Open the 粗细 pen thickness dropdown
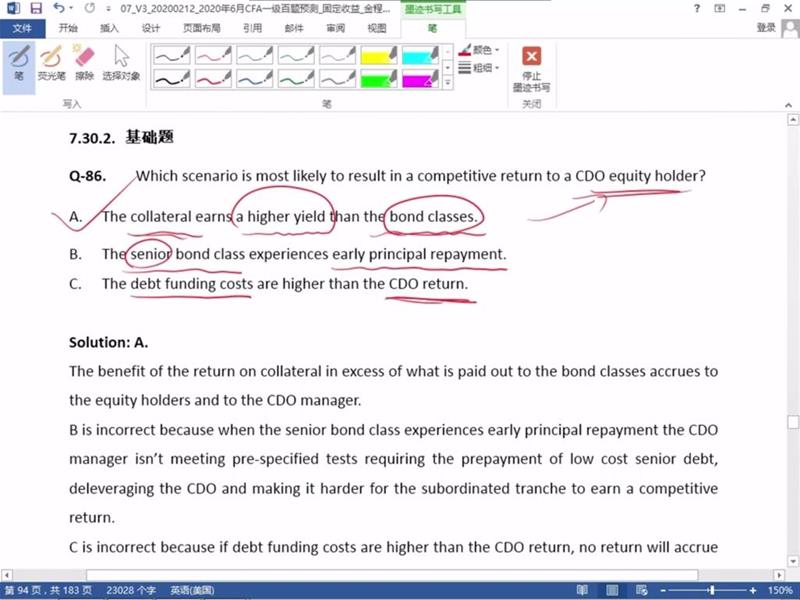The image size is (800, 600). 479,67
